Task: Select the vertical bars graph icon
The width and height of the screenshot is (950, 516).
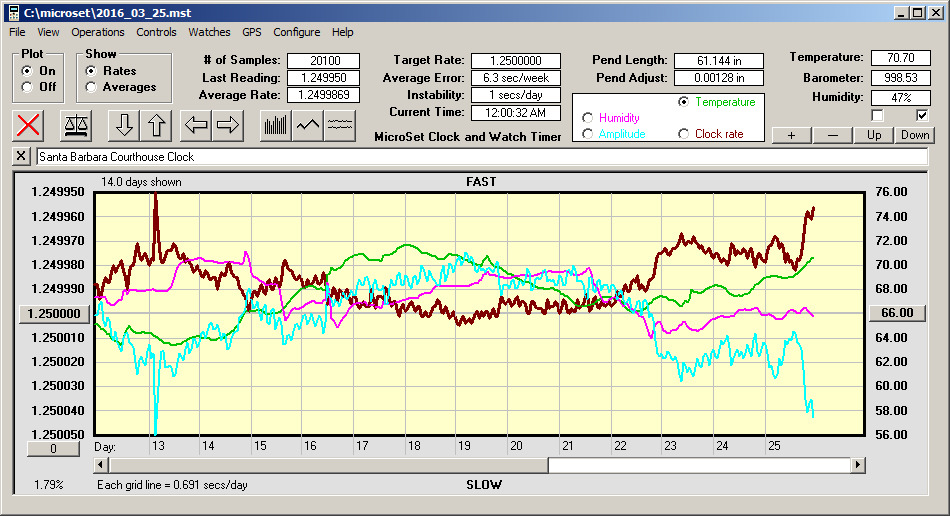Action: 275,126
